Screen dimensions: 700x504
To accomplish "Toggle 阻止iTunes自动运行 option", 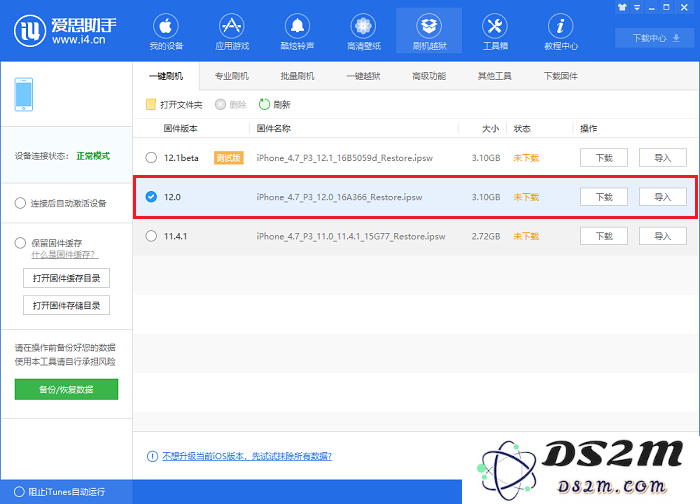I will [x=19, y=492].
